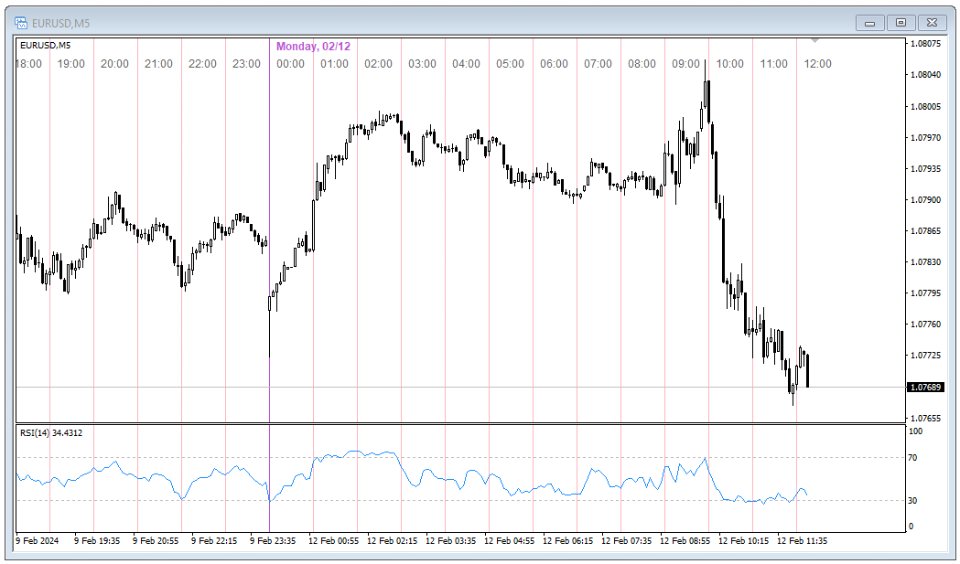Click the Monday, 02/12 day separator label

coord(313,46)
